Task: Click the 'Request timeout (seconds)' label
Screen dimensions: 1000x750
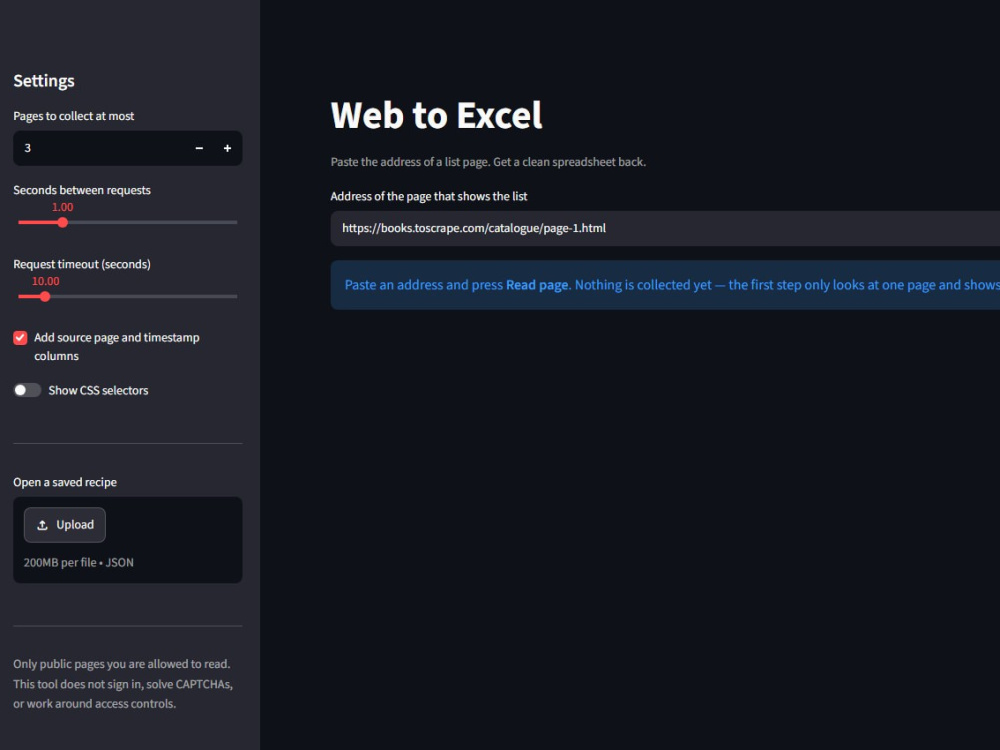Action: (82, 264)
